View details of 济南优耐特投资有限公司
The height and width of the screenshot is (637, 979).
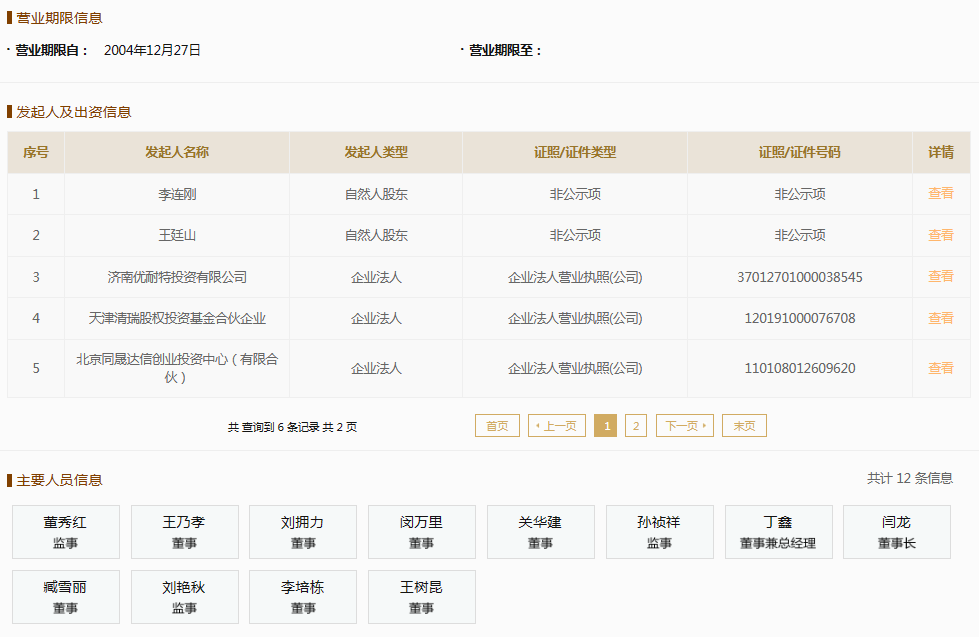tap(940, 277)
